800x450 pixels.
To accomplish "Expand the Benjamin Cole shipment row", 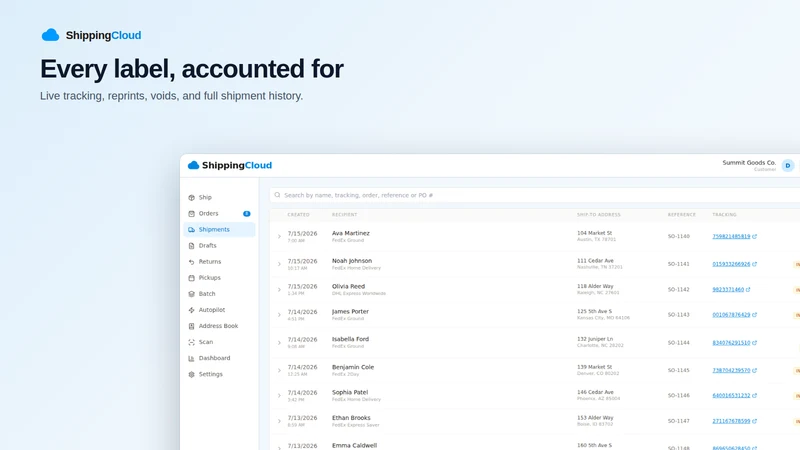I will (x=279, y=370).
